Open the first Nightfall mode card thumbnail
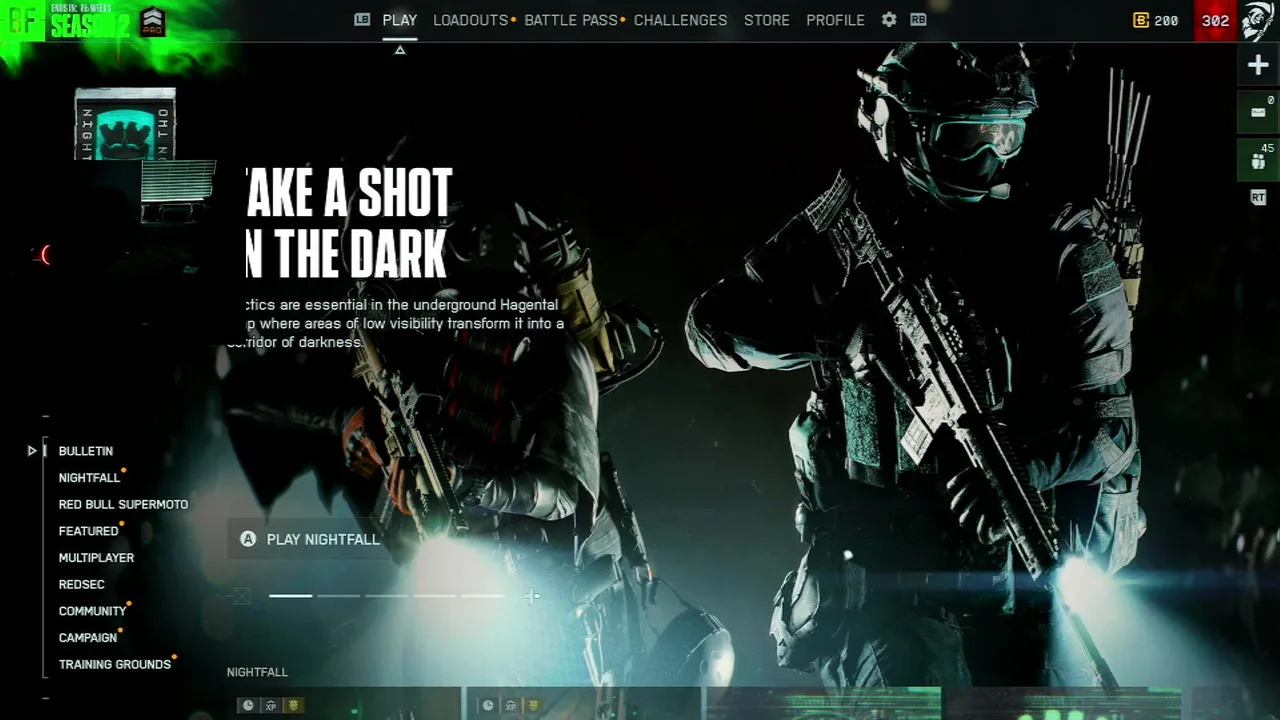Screen dimensions: 1280x720 (x=344, y=703)
